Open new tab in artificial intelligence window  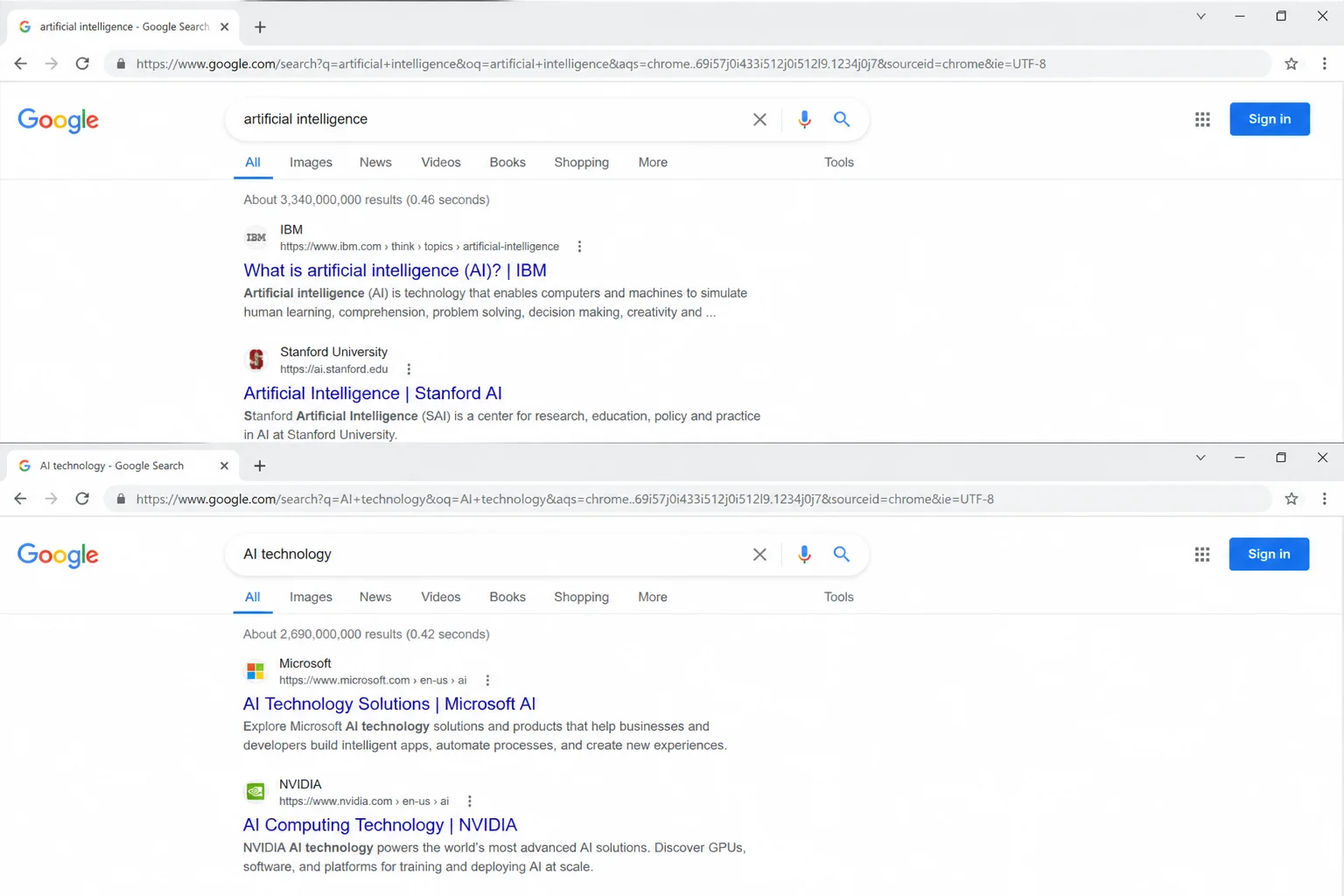(260, 27)
